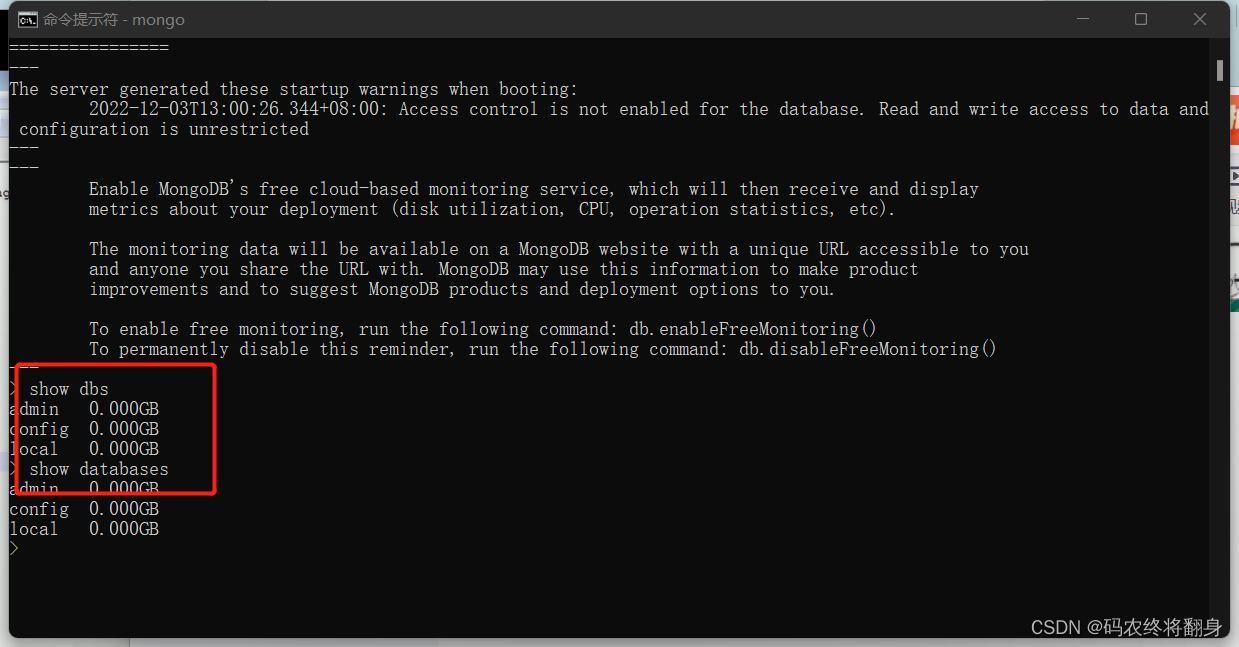This screenshot has height=647, width=1239.
Task: Close the mongo command prompt window
Action: [1200, 19]
